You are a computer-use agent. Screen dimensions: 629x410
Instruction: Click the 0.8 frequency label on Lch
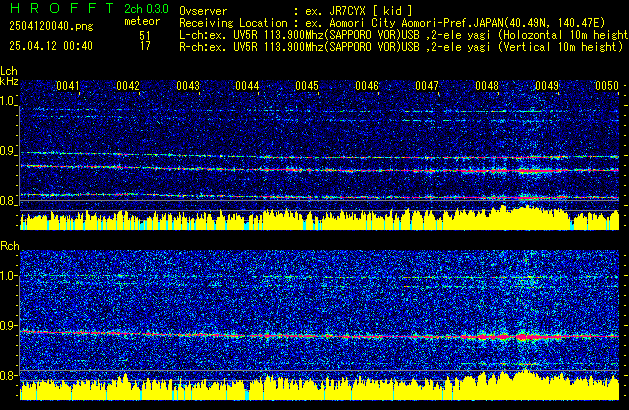(7, 201)
